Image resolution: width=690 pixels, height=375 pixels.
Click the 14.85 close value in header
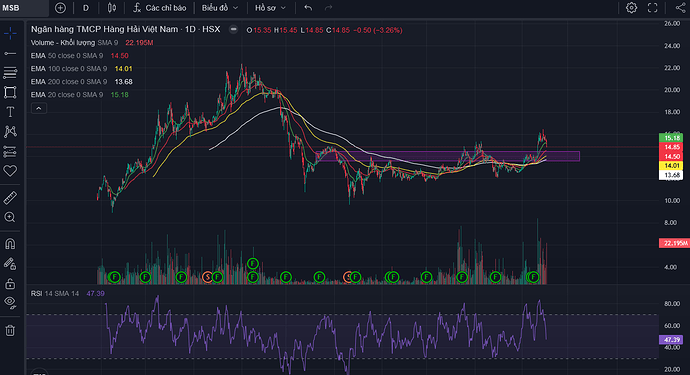click(341, 30)
